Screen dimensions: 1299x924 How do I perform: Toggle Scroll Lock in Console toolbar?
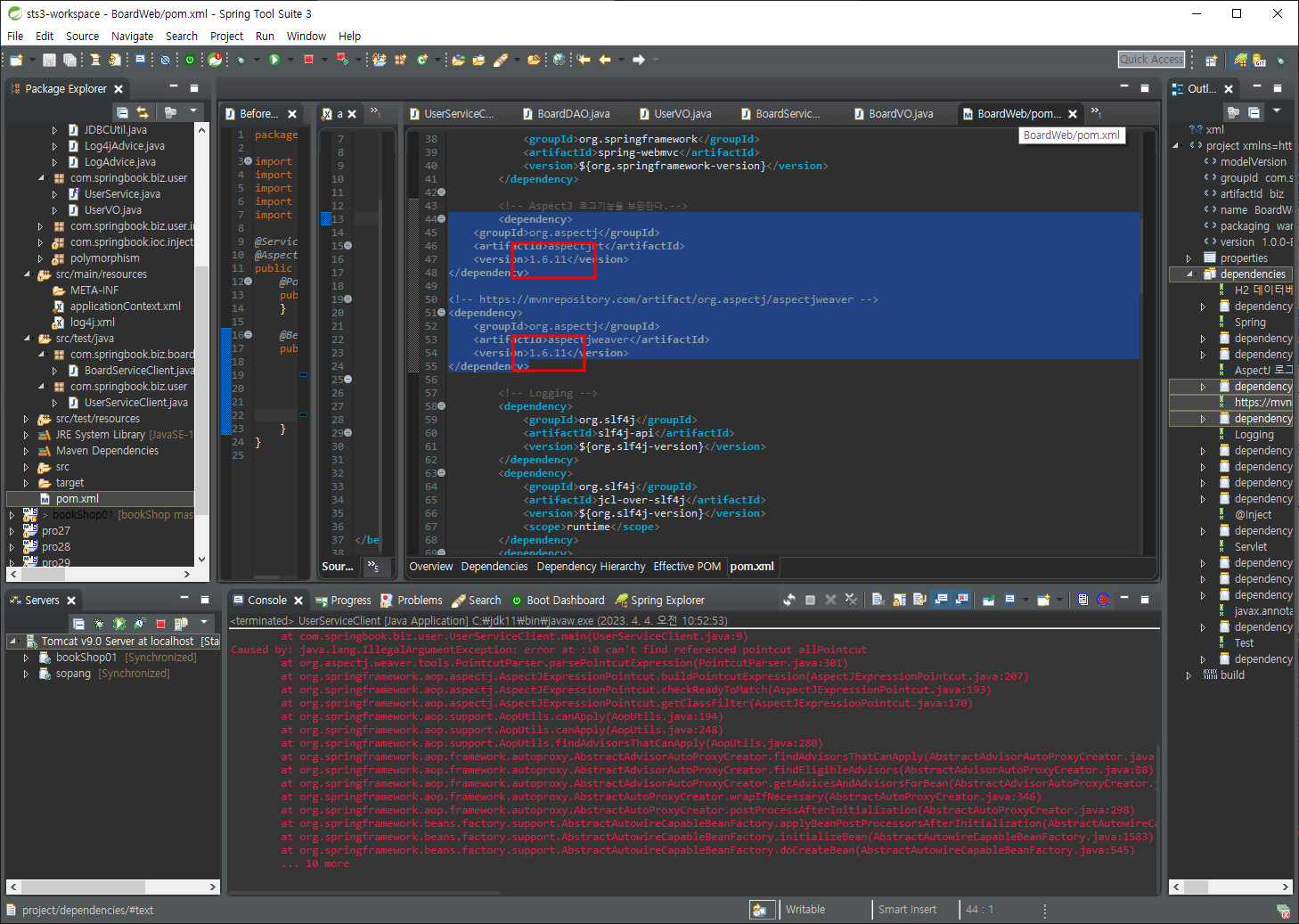(899, 600)
